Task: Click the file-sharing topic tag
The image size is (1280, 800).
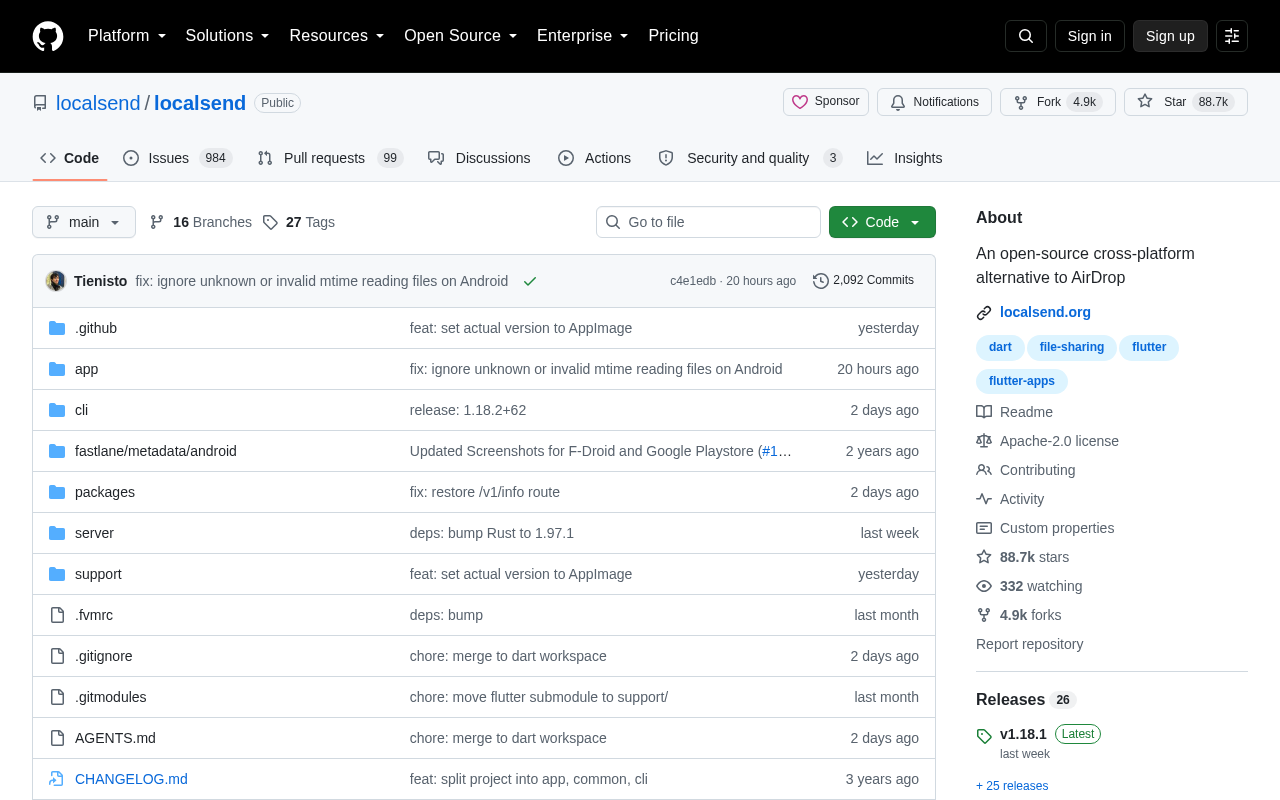Action: pos(1072,347)
